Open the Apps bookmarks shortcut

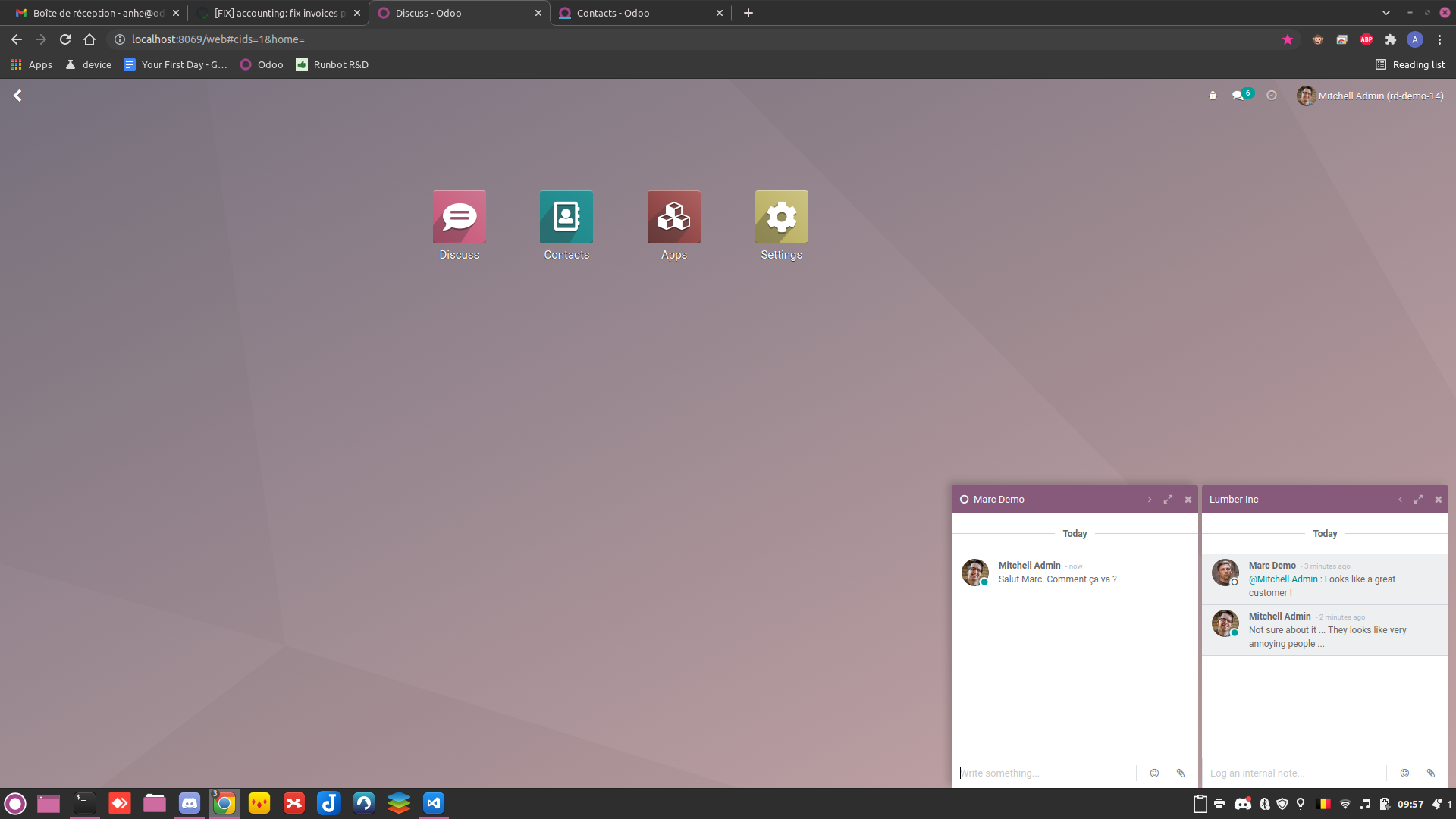coord(32,64)
